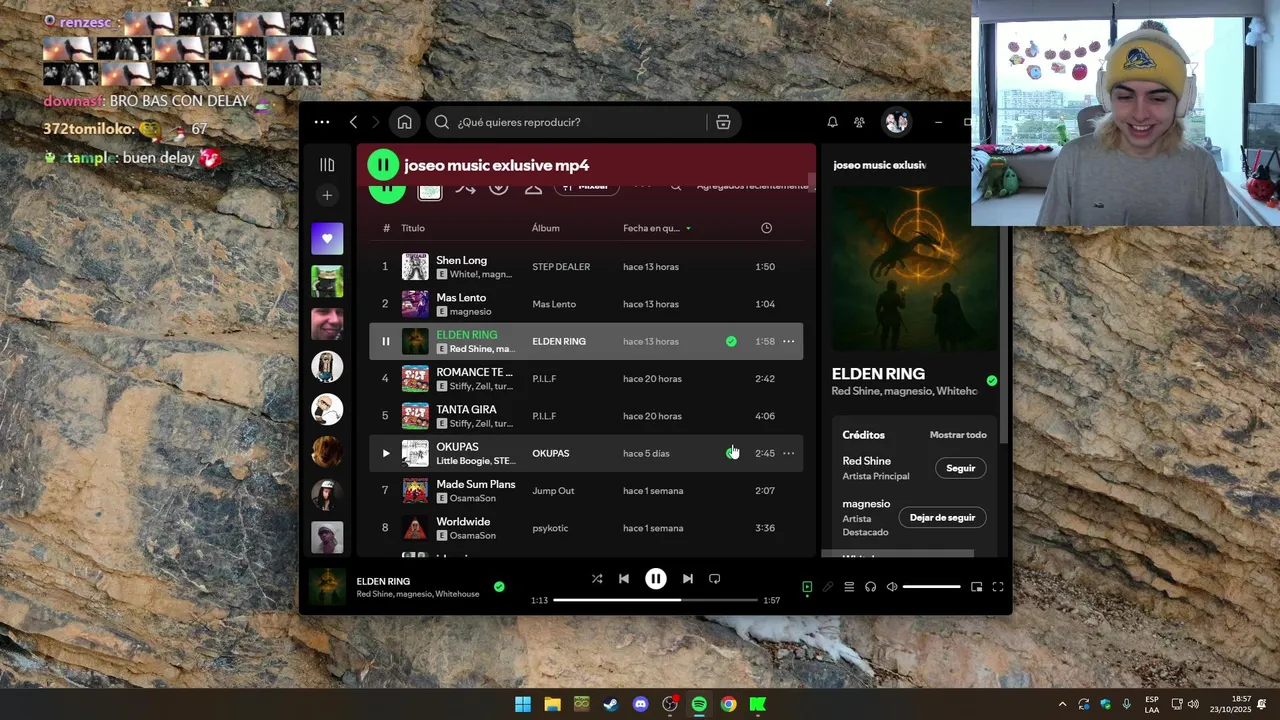
Task: Select TANTA GIRA track title
Action: click(x=466, y=410)
